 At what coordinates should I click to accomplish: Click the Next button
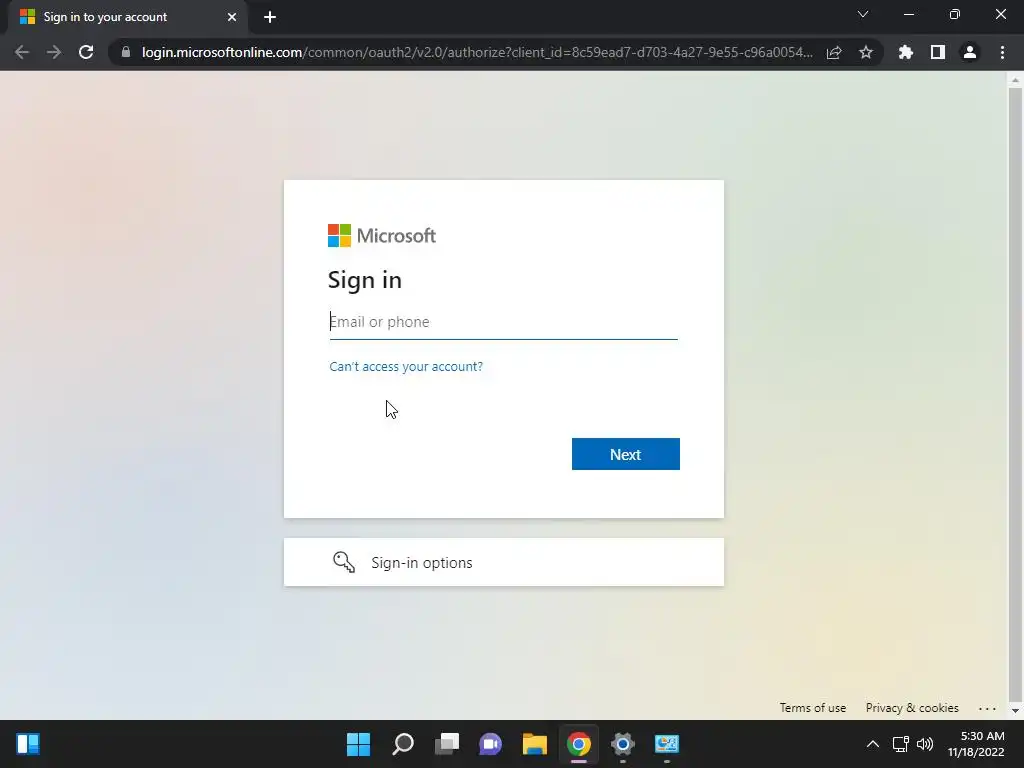coord(626,454)
